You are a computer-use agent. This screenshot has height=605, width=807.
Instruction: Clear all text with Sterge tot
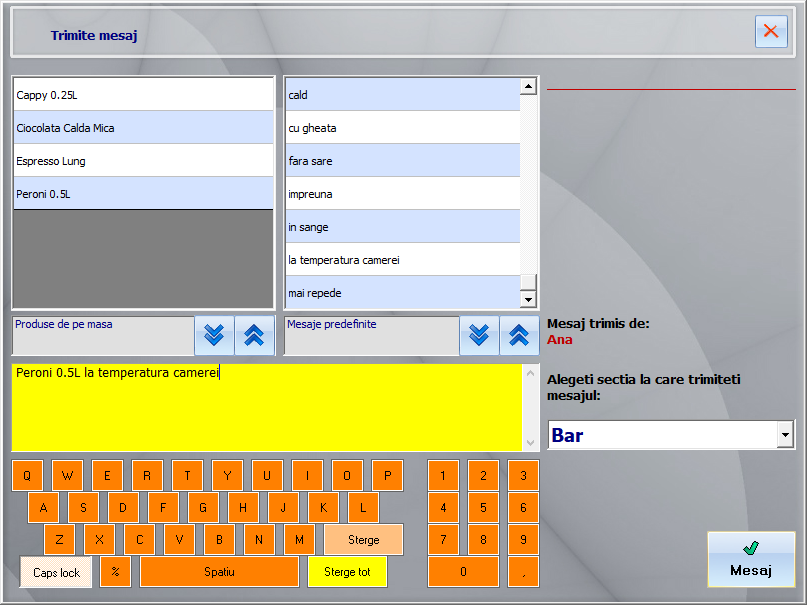click(x=347, y=572)
